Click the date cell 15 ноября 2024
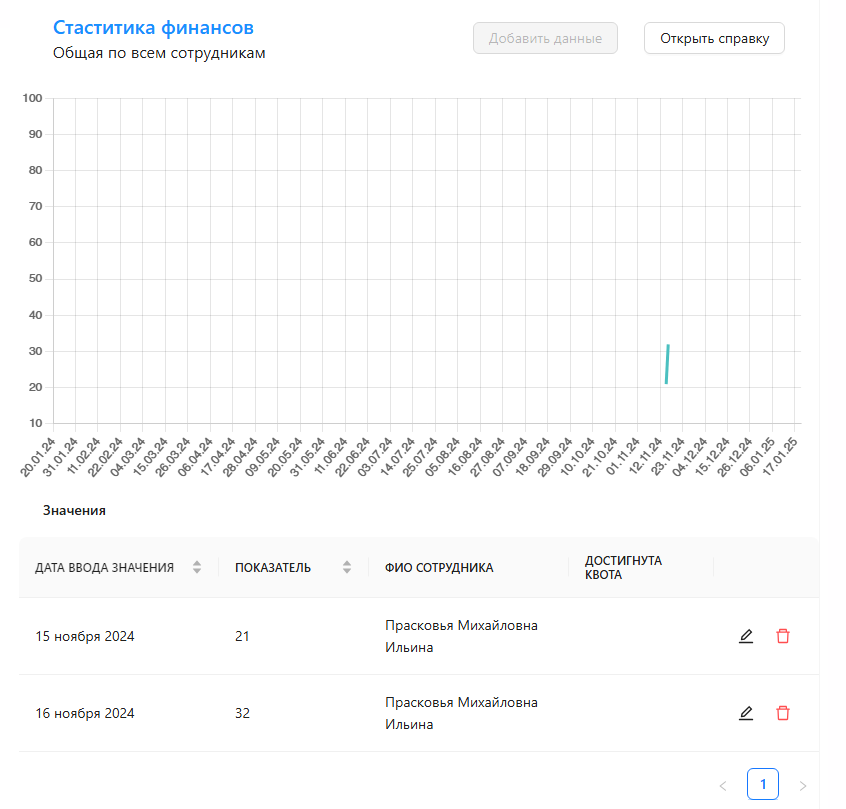 [85, 636]
